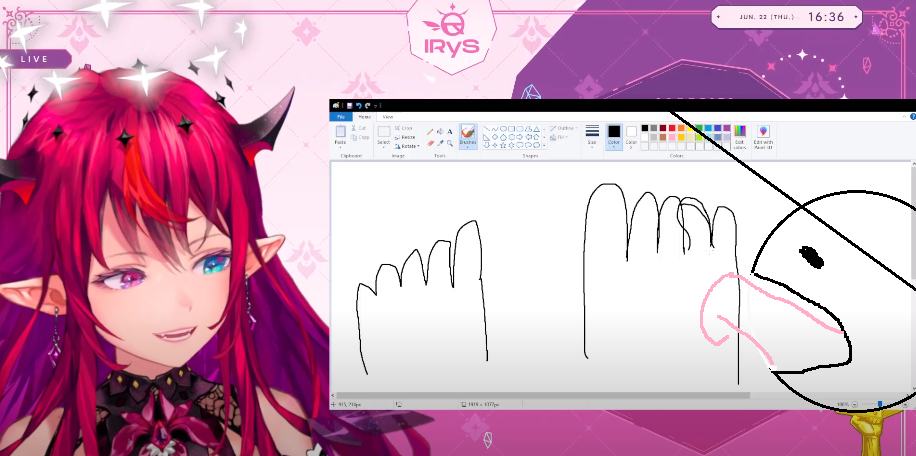The height and width of the screenshot is (456, 916).
Task: Click the Brushes tool button
Action: click(x=468, y=137)
